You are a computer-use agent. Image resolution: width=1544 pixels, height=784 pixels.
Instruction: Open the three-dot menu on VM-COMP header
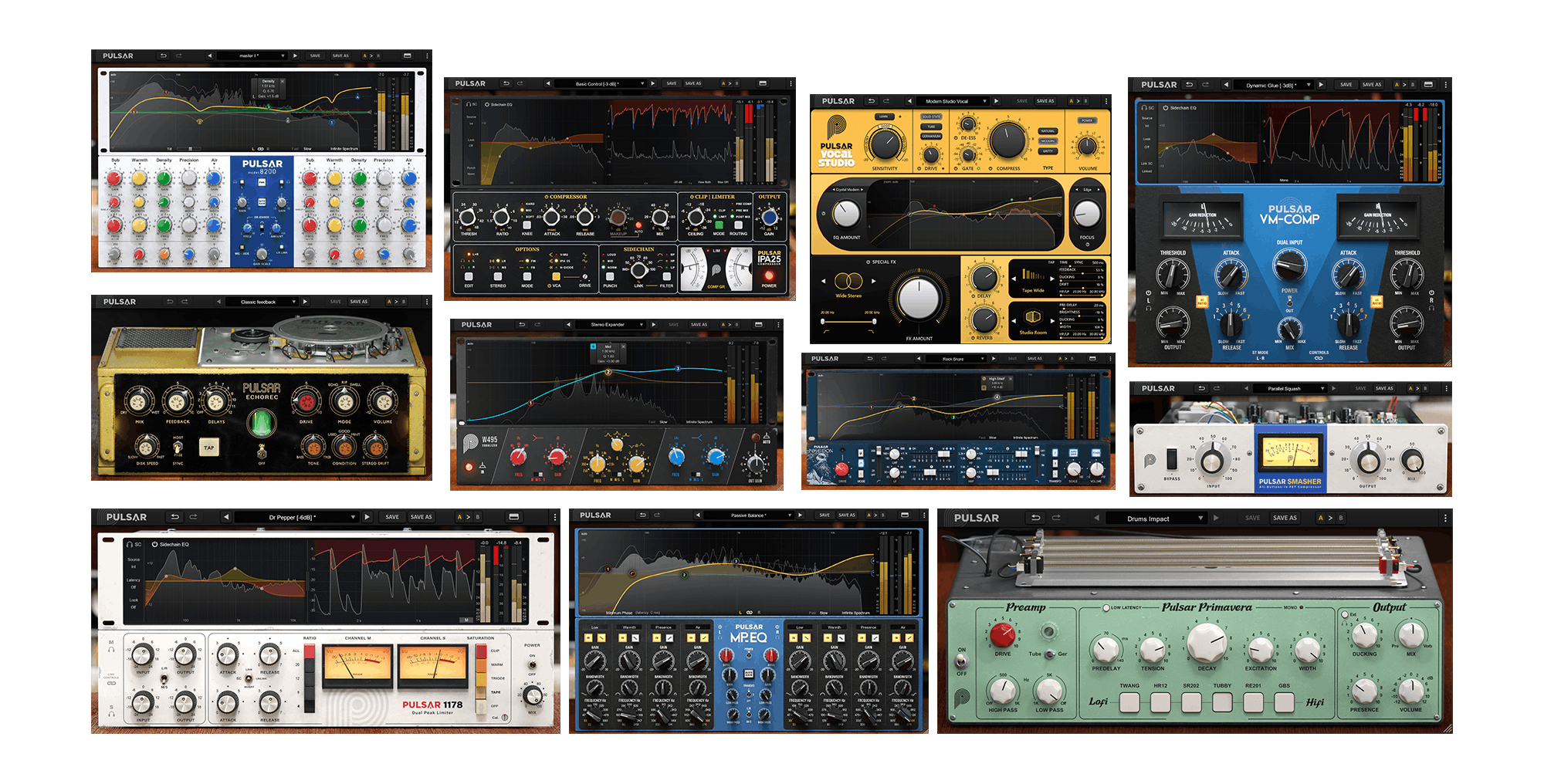(1445, 84)
